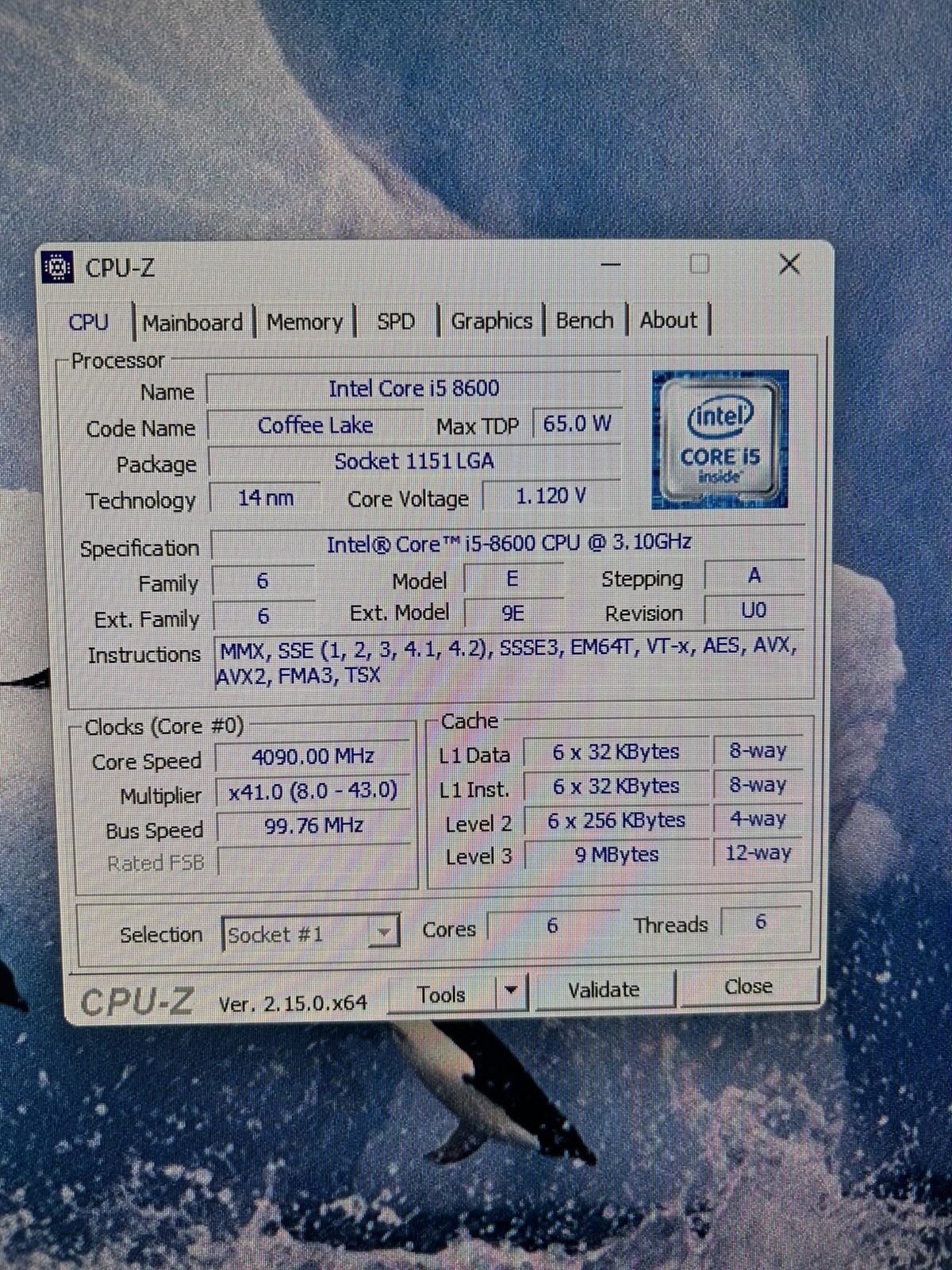
Task: Click the Socket 1151 LGA package field
Action: (x=413, y=461)
